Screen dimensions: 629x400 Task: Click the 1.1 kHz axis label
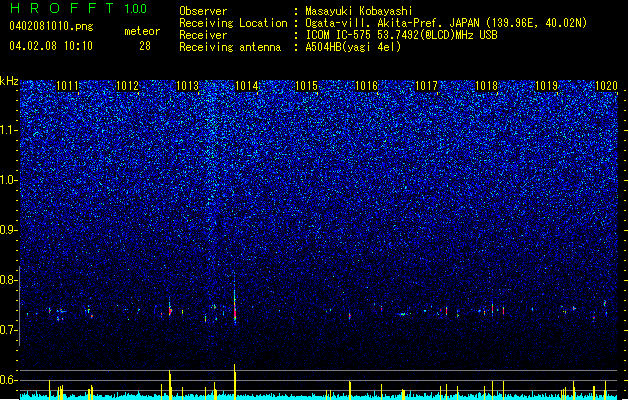(x=9, y=130)
